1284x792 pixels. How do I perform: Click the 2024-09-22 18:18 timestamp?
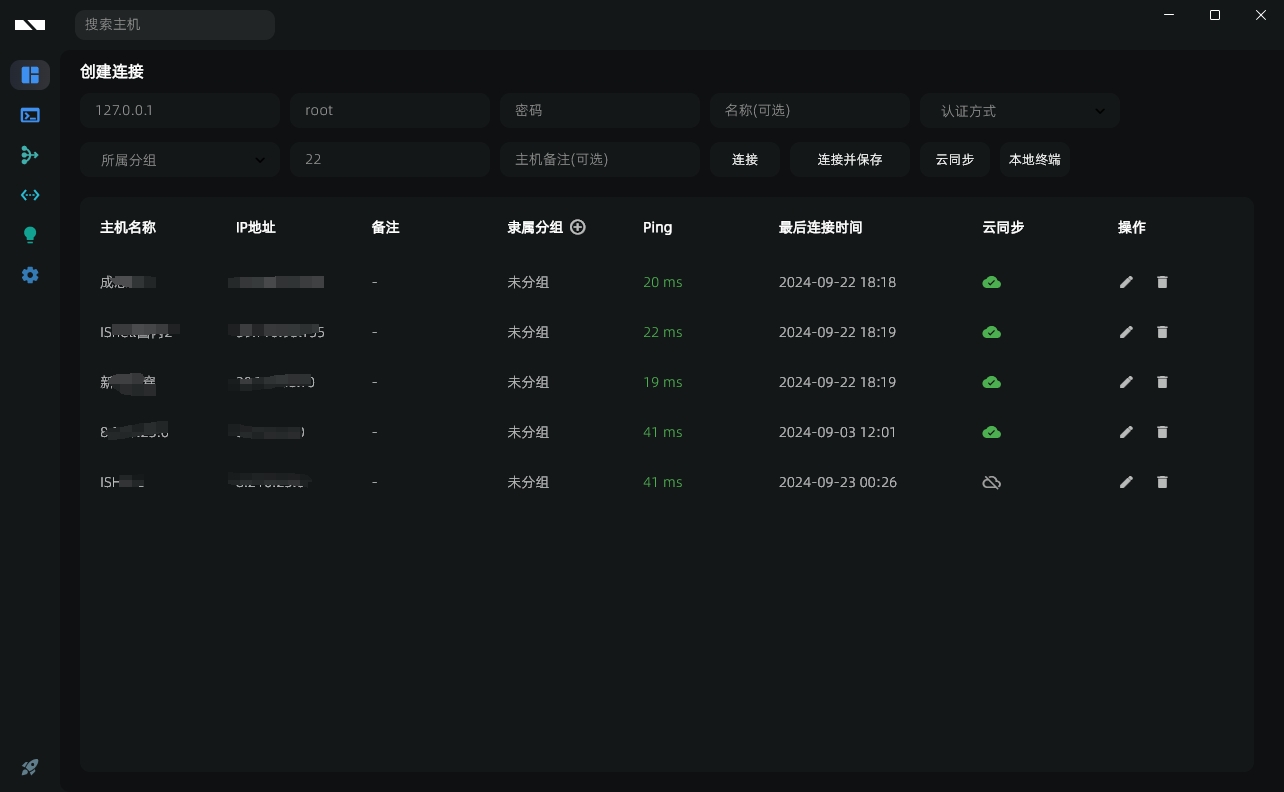838,282
